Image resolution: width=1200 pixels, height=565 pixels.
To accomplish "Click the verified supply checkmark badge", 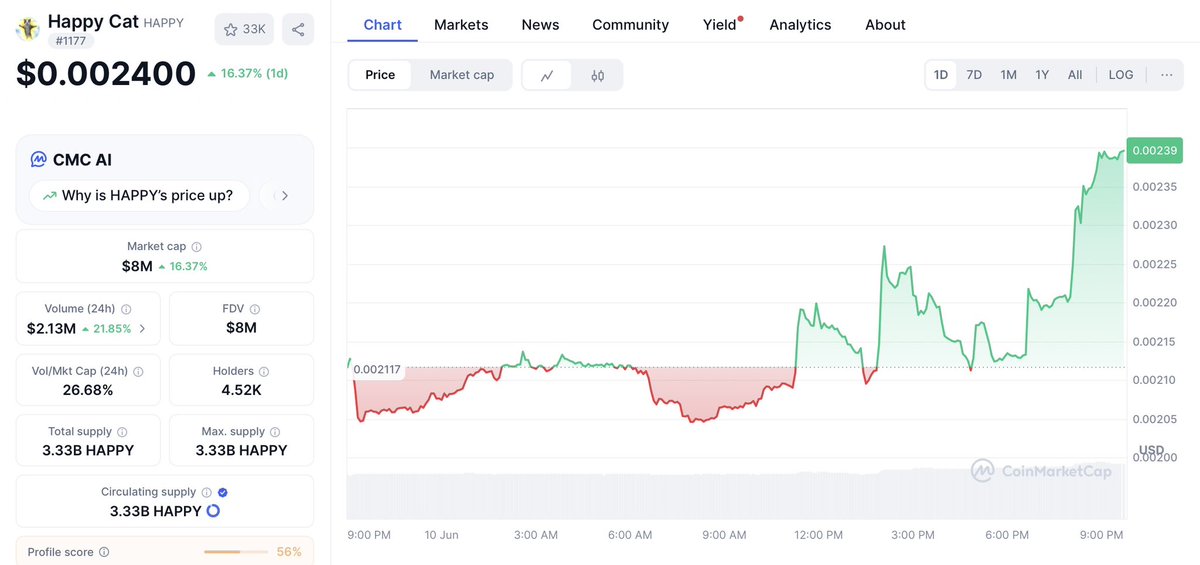I will click(x=223, y=492).
